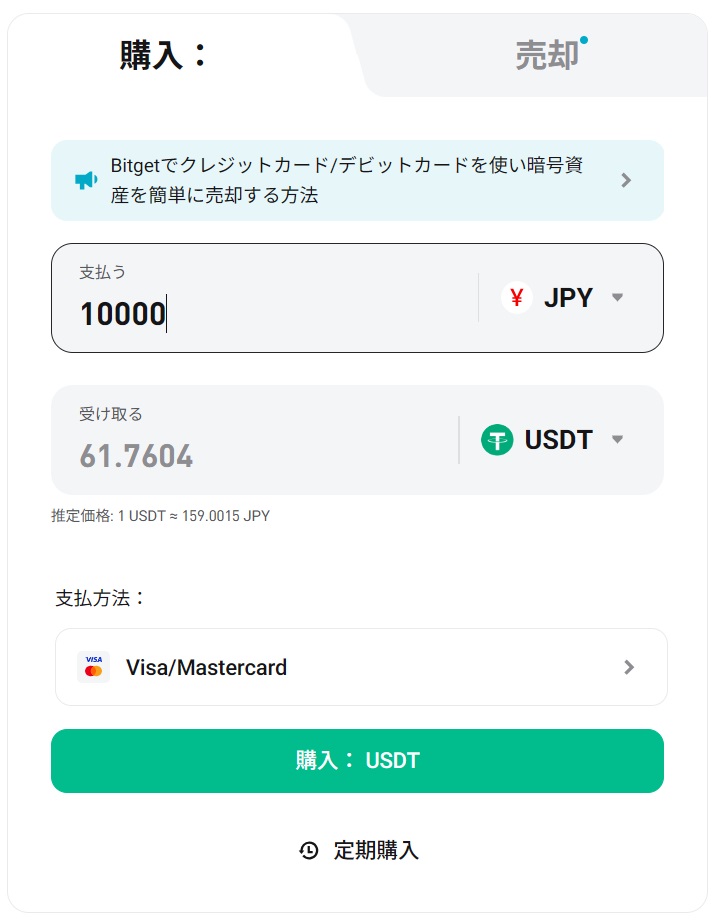This screenshot has width=718, height=923.
Task: Open the Bitget card selling guide banner
Action: tap(340, 181)
